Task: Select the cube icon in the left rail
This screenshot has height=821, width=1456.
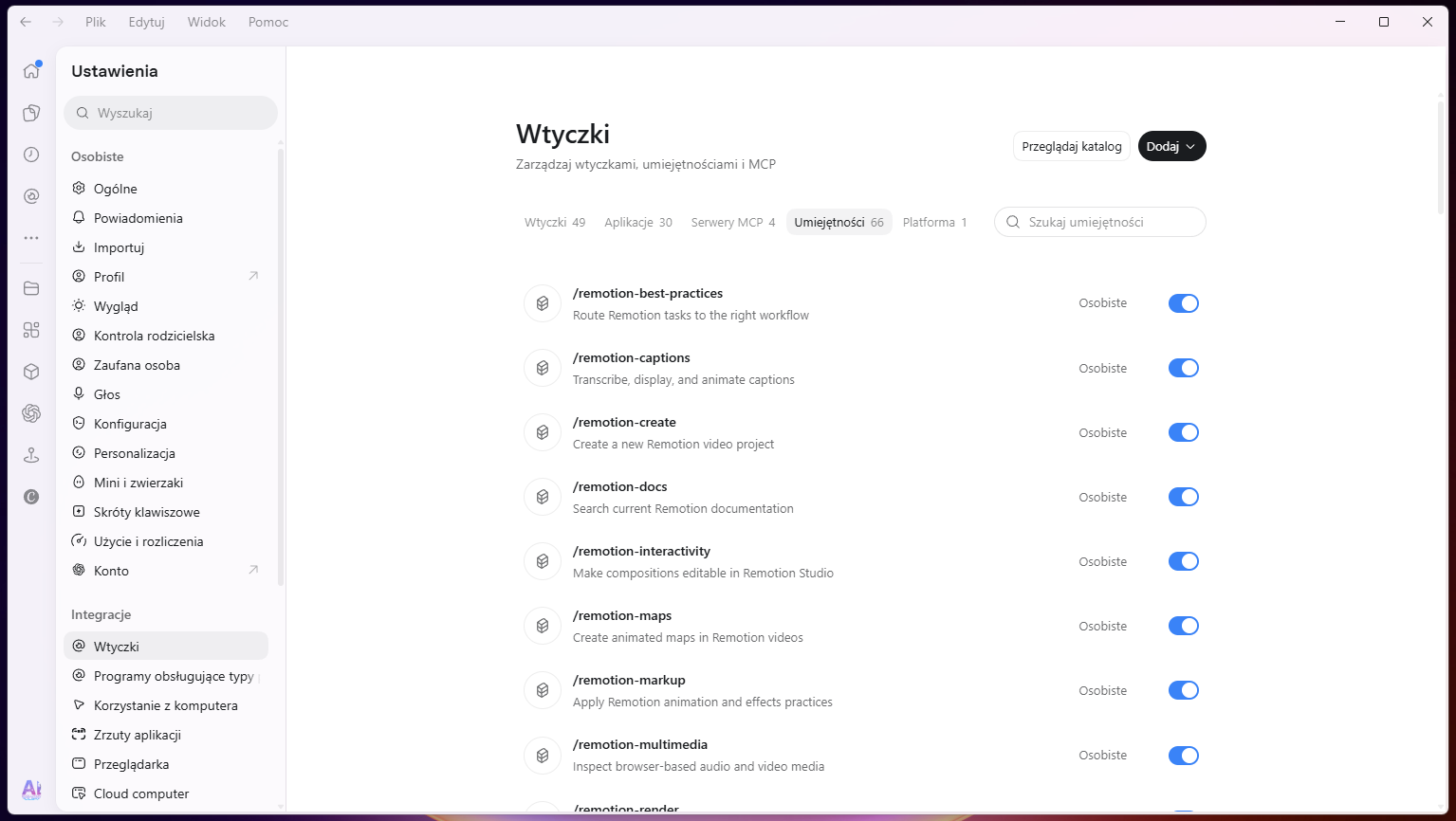Action: (x=31, y=372)
